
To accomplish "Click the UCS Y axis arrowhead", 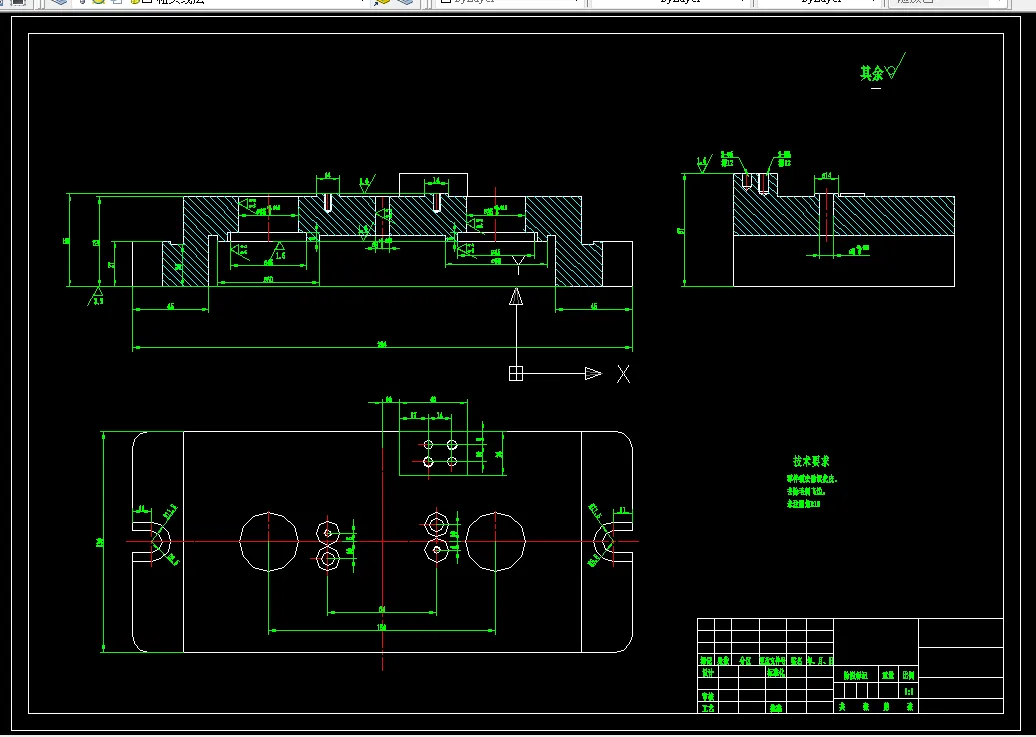I will pyautogui.click(x=516, y=297).
